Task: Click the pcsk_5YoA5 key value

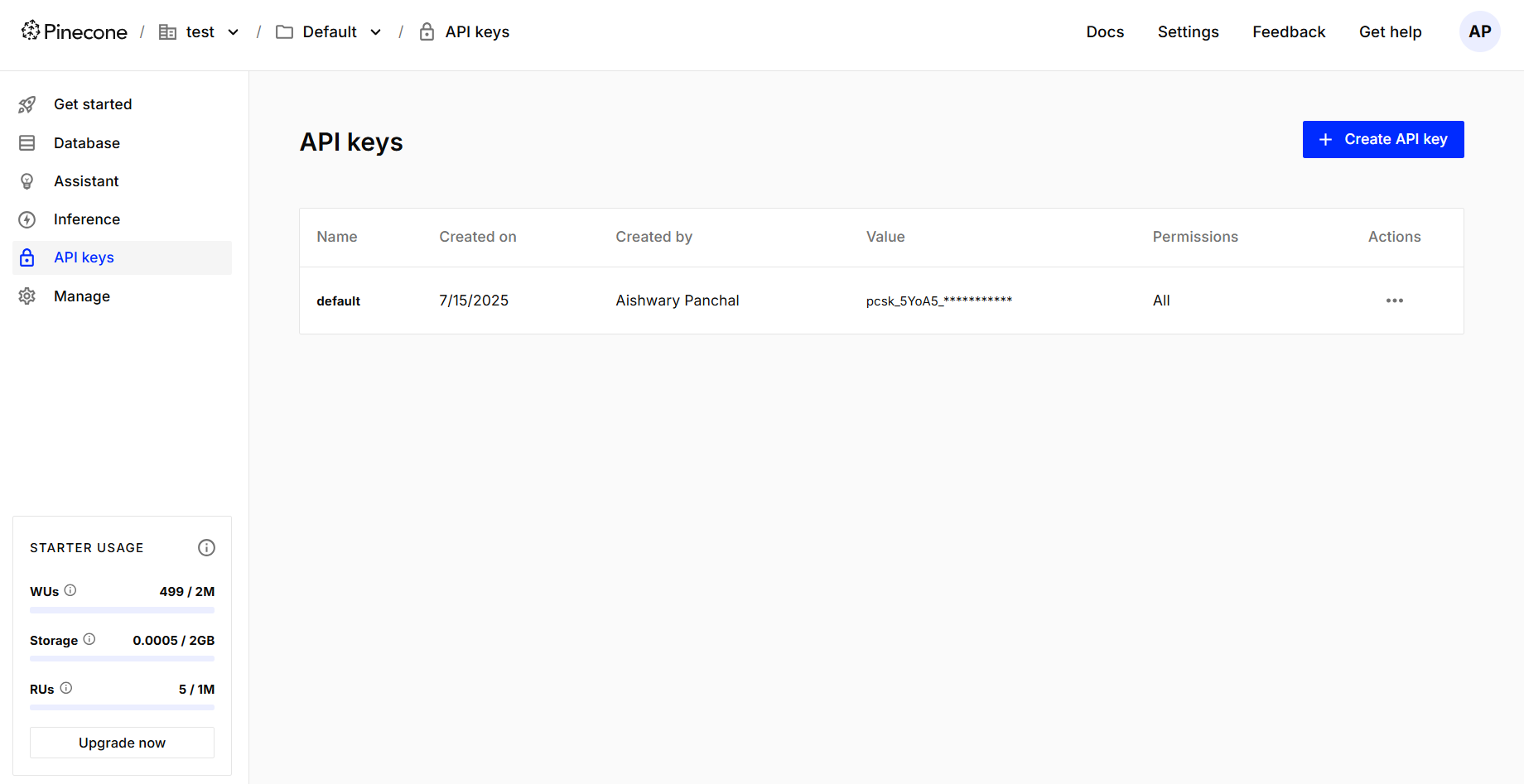Action: (938, 301)
